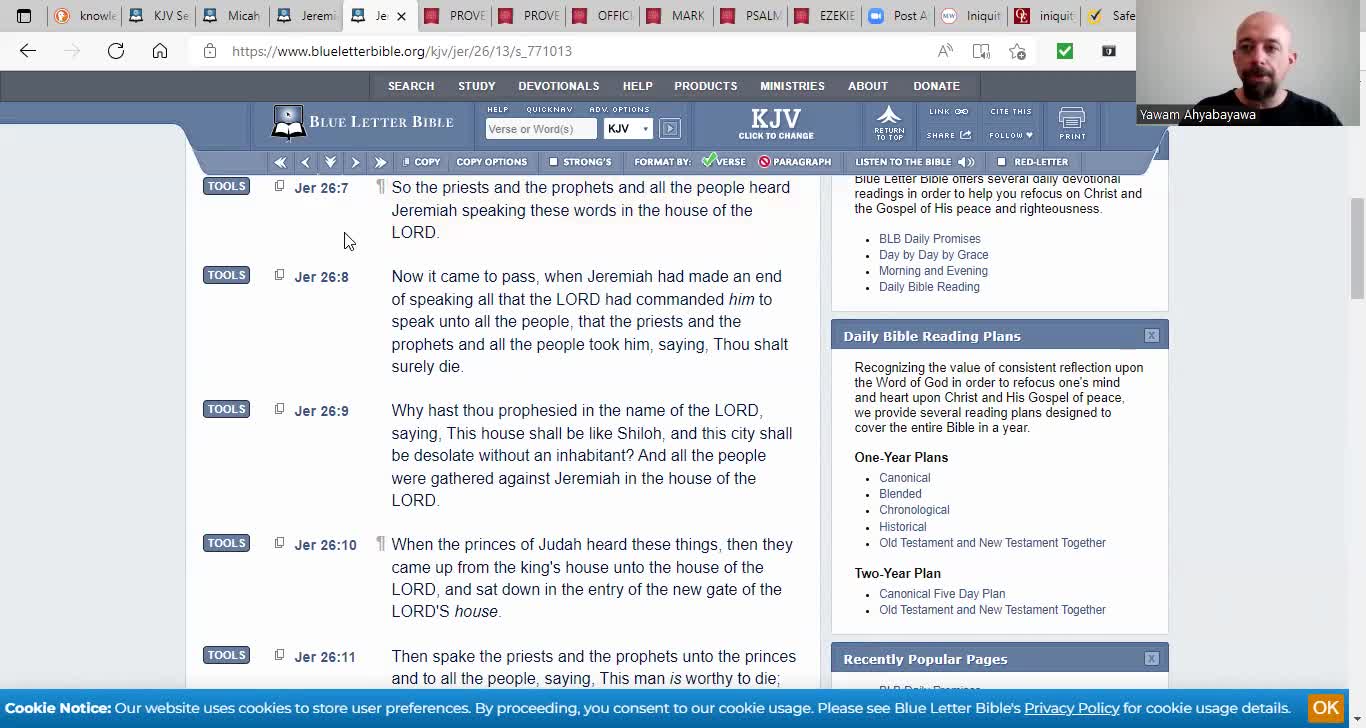Click the Share button
Viewport: 1366px width, 728px height.
pyautogui.click(x=949, y=135)
